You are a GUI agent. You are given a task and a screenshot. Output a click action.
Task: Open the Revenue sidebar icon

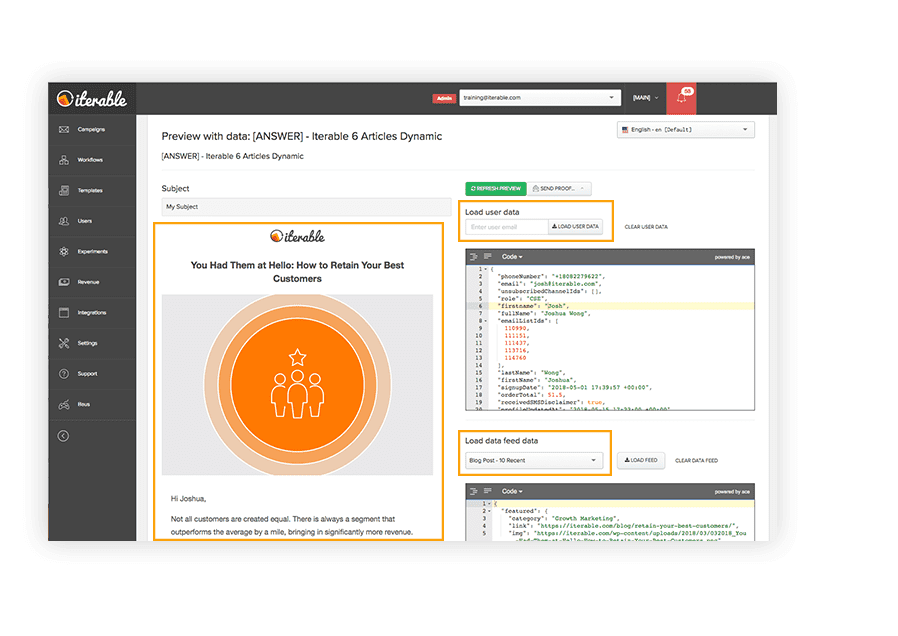tap(64, 282)
